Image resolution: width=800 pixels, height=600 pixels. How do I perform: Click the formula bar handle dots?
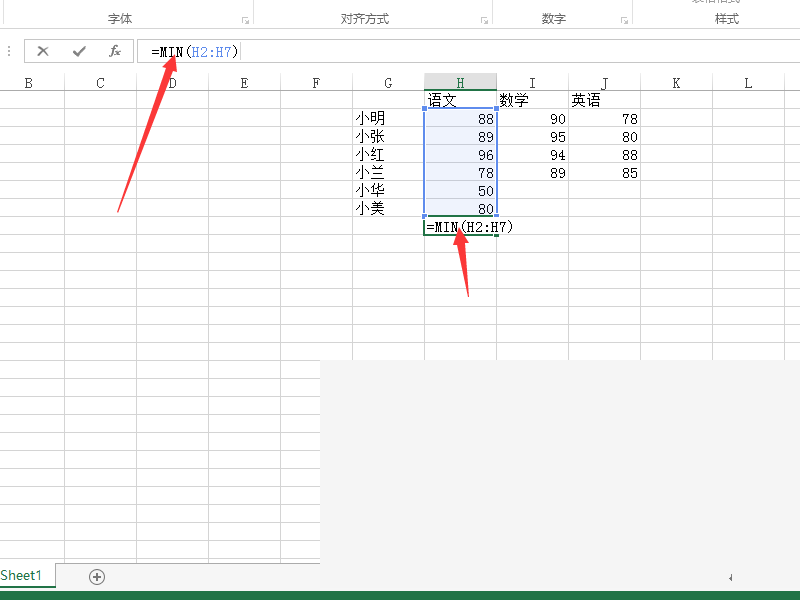[x=9, y=51]
